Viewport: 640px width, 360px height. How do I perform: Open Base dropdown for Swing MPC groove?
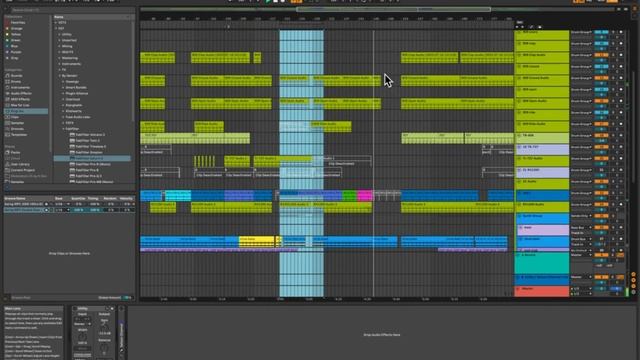(x=62, y=204)
